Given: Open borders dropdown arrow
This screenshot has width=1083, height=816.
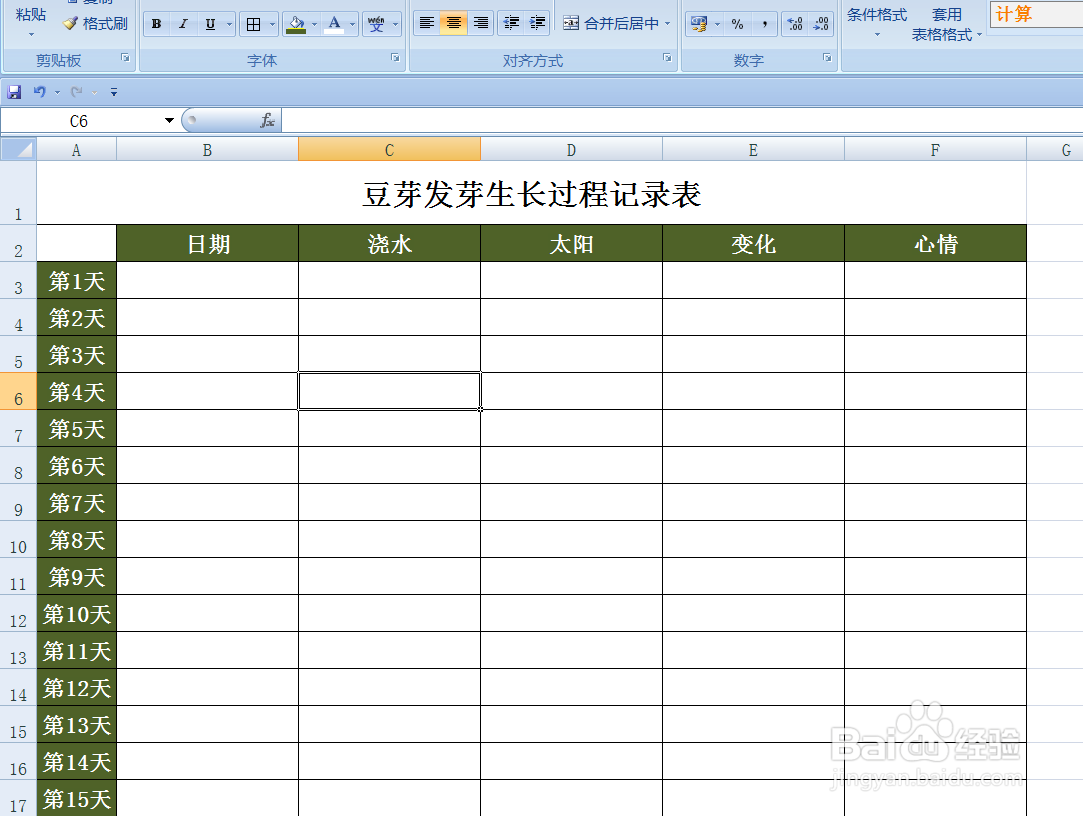Looking at the screenshot, I should coord(272,24).
